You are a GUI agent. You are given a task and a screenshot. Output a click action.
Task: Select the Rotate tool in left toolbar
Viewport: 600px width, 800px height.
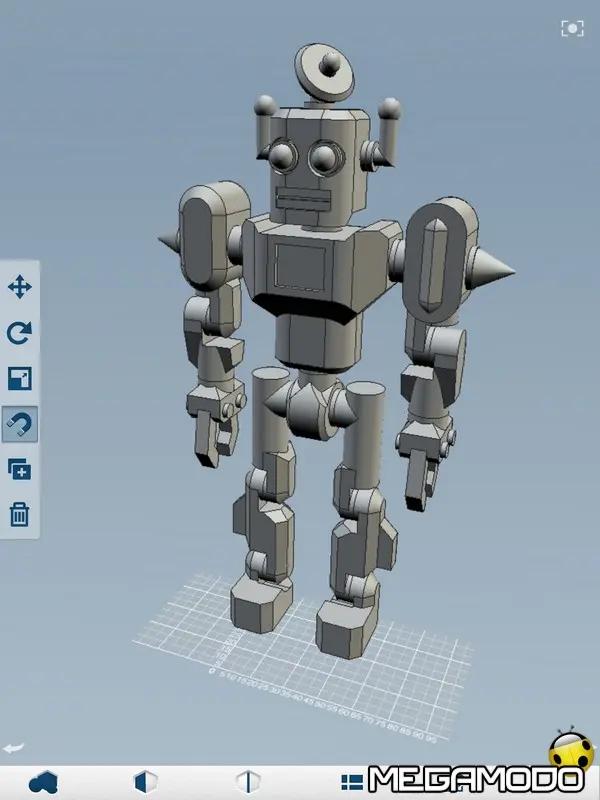pos(19,333)
